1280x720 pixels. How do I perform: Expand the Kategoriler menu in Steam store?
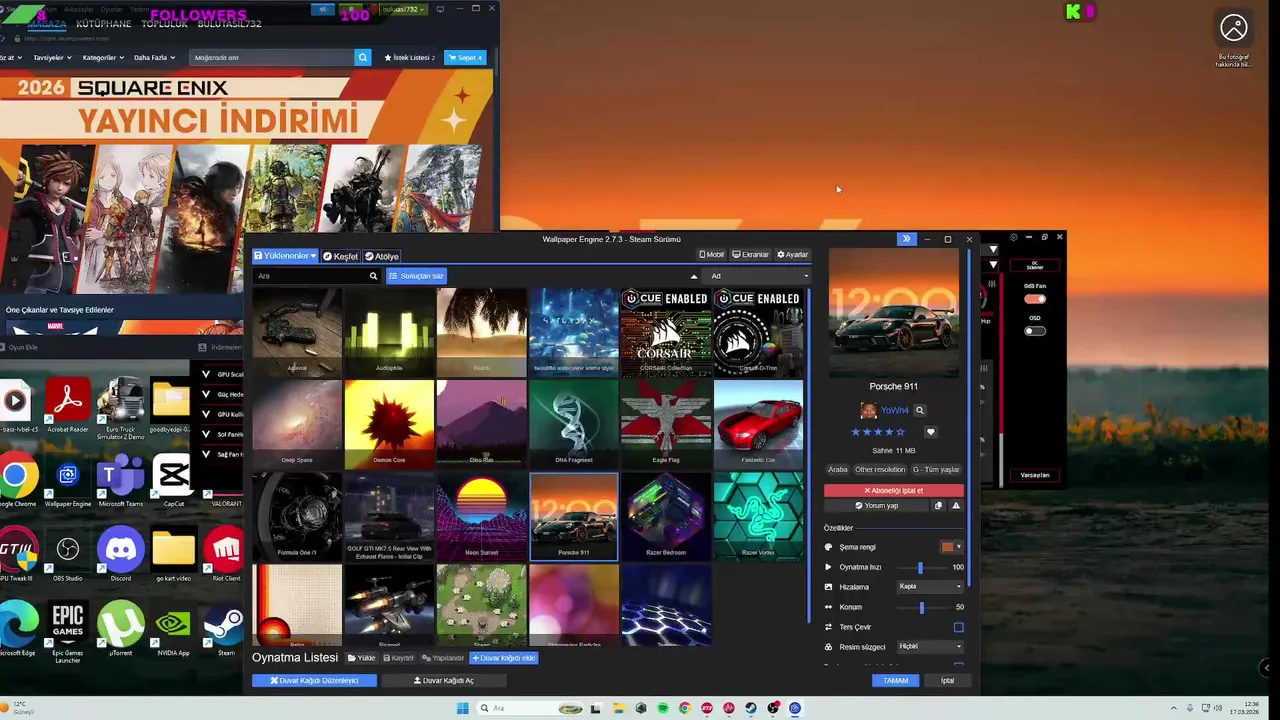pos(103,58)
